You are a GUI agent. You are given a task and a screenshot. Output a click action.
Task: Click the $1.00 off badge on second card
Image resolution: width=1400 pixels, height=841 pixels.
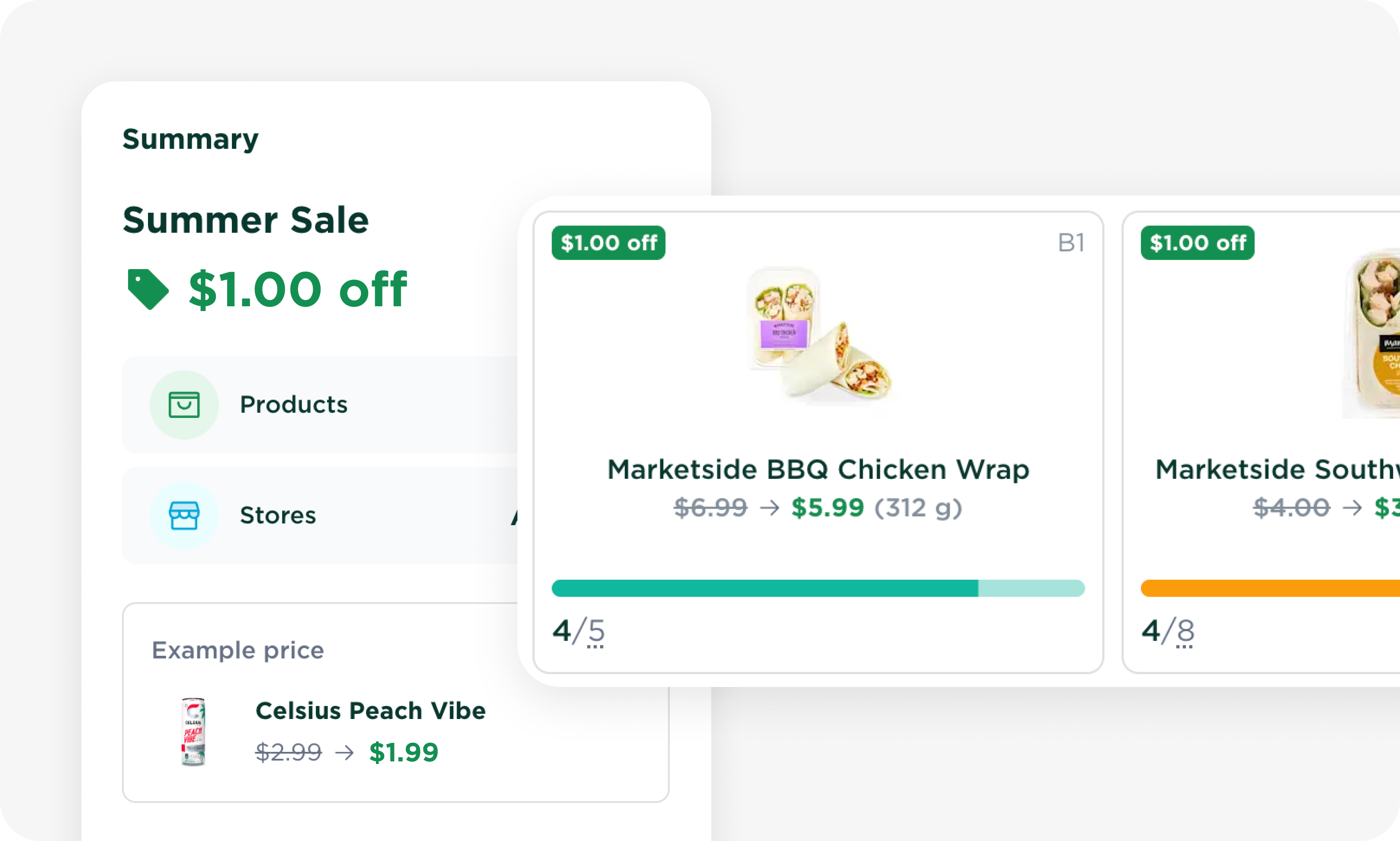click(x=1197, y=243)
